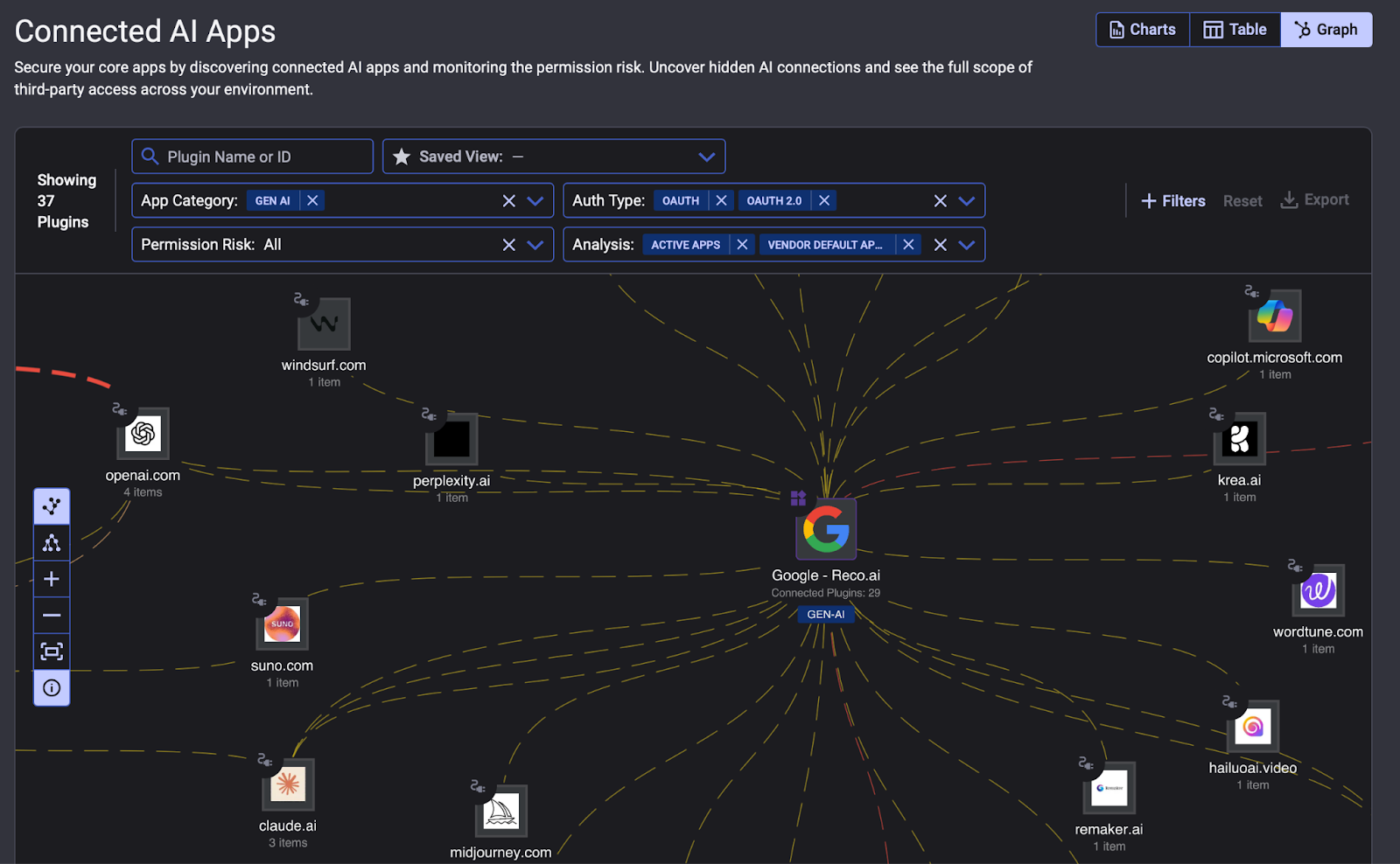The image size is (1400, 864).
Task: Expand the Permission Risk dropdown chevron
Action: pos(535,245)
